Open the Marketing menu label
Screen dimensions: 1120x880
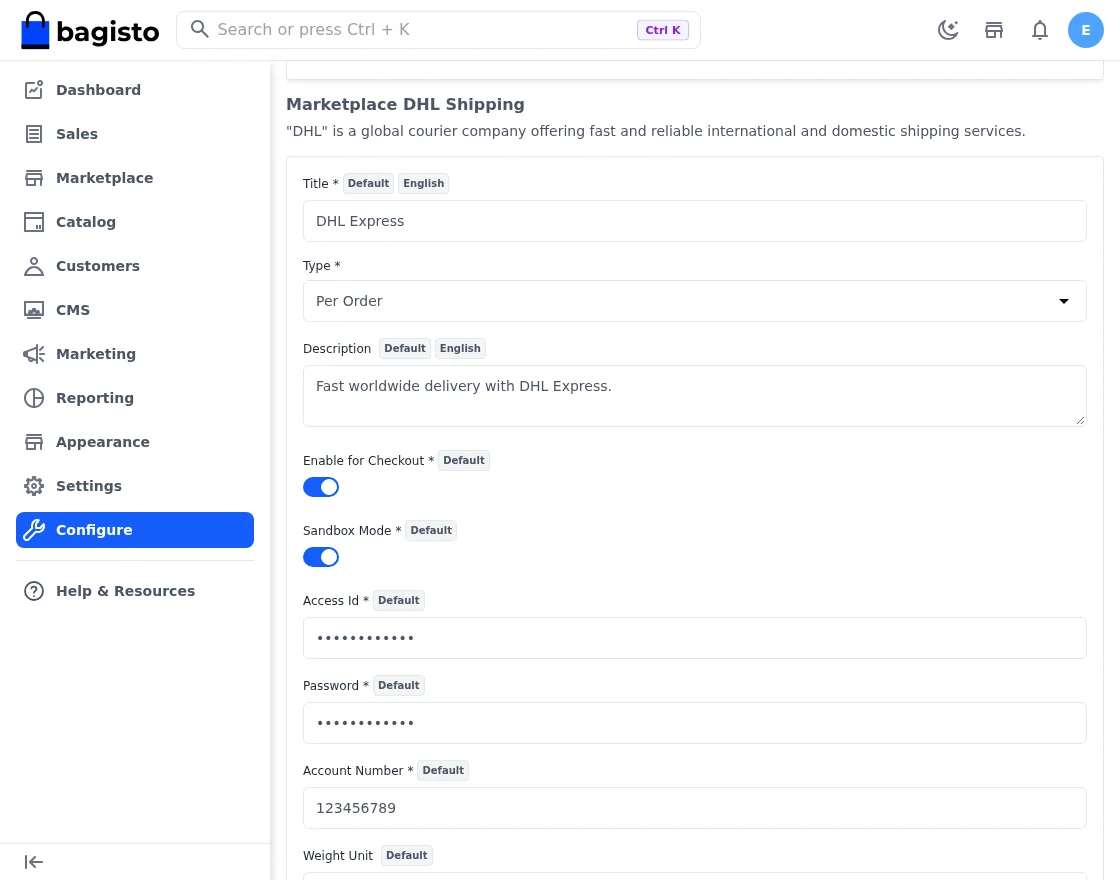pyautogui.click(x=96, y=354)
